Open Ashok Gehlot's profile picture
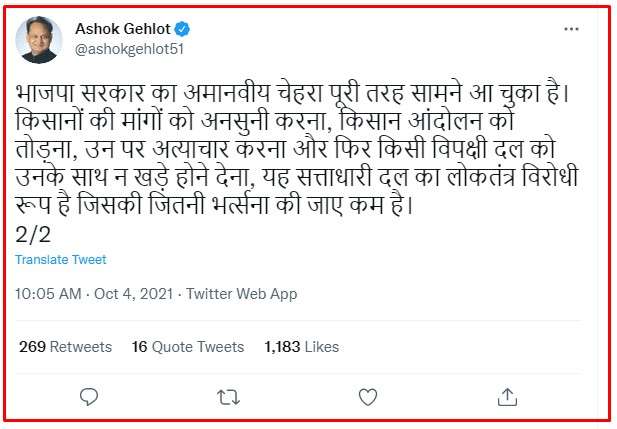This screenshot has width=617, height=429. [x=38, y=39]
